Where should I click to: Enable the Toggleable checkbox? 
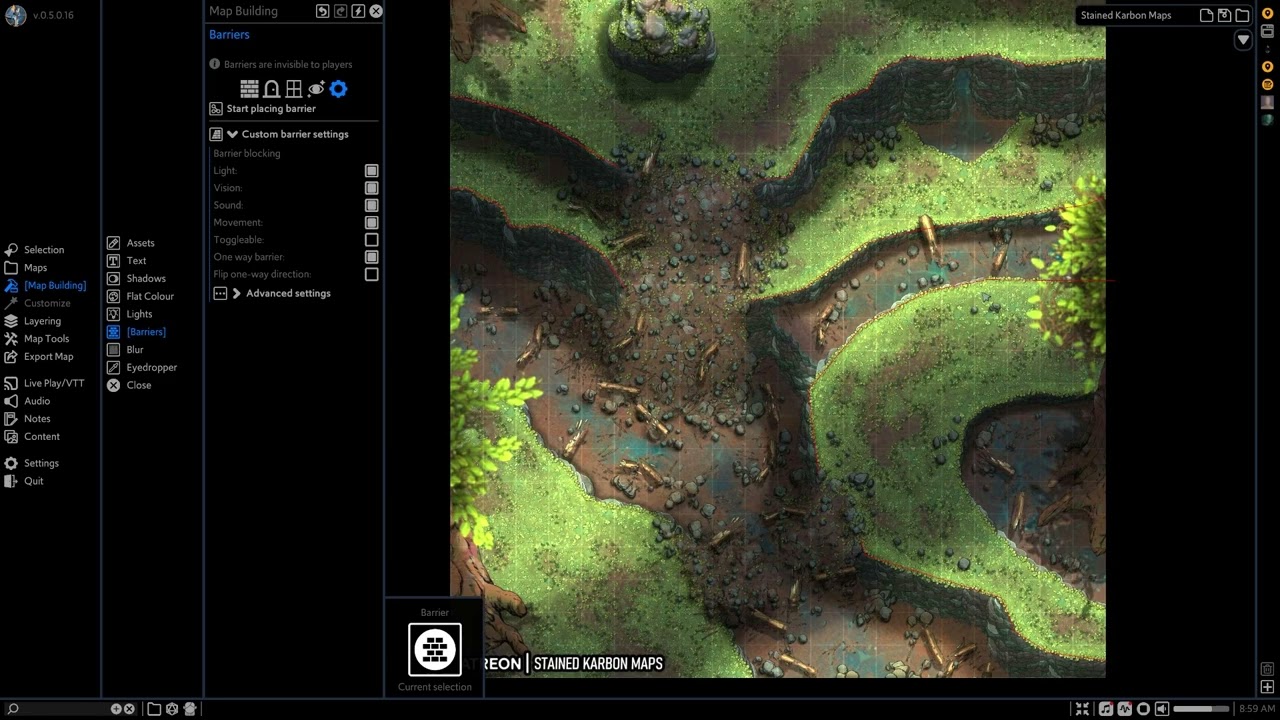point(372,240)
